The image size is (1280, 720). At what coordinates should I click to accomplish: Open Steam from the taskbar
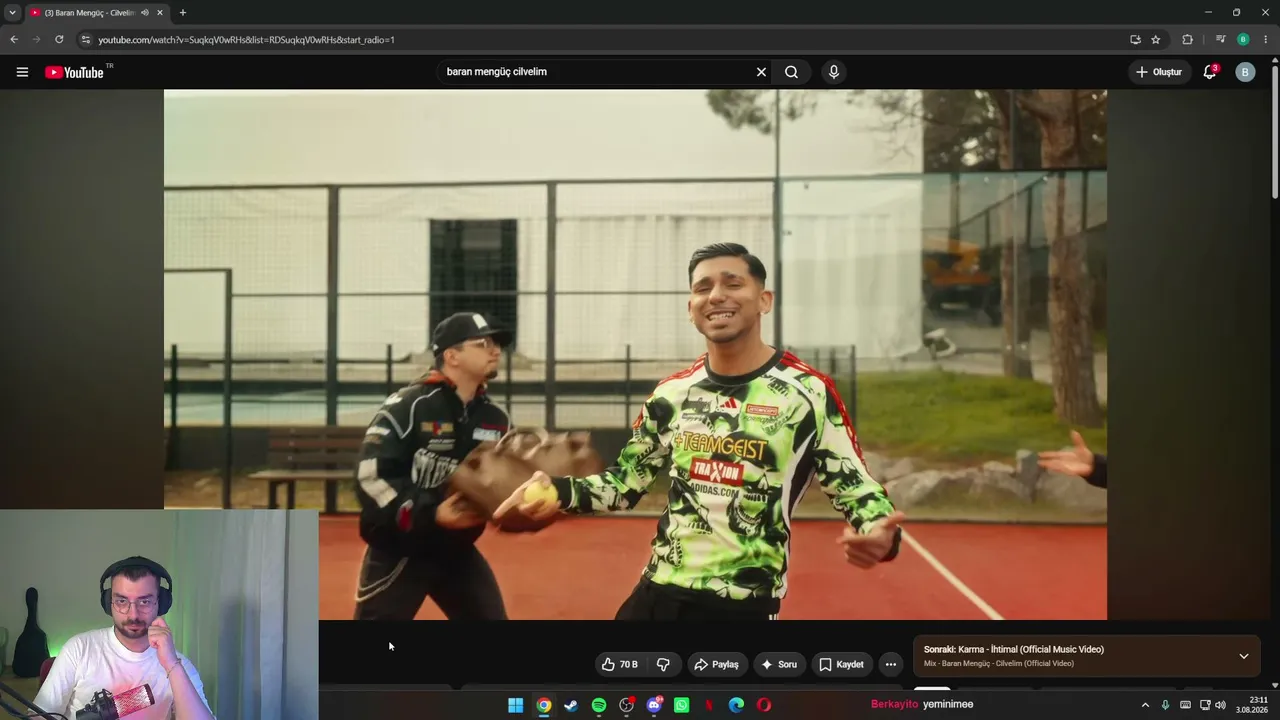(571, 705)
